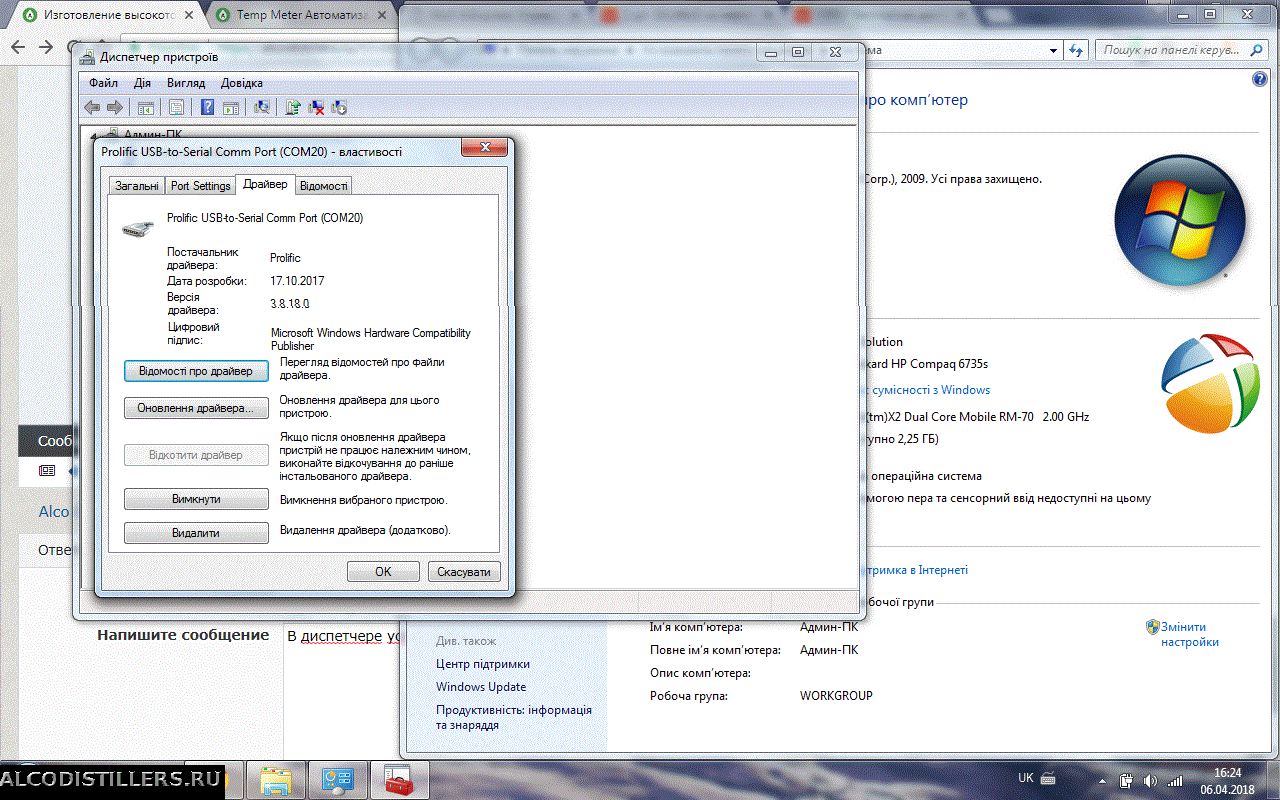The height and width of the screenshot is (800, 1280).
Task: Open the Центр підтримки link
Action: coord(483,664)
